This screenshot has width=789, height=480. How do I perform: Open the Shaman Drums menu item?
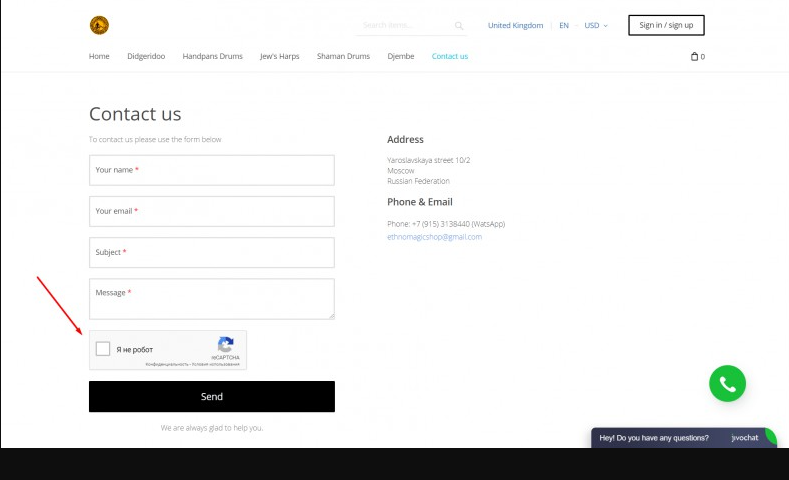pyautogui.click(x=343, y=56)
